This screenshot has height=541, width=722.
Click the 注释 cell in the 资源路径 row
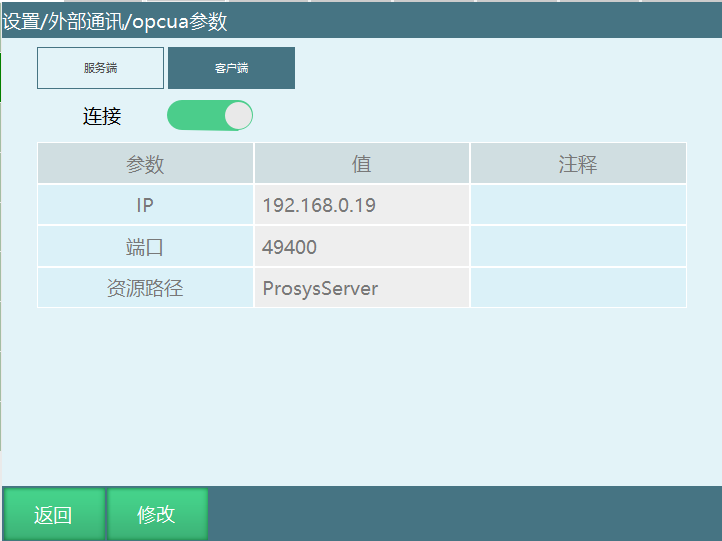pos(578,288)
